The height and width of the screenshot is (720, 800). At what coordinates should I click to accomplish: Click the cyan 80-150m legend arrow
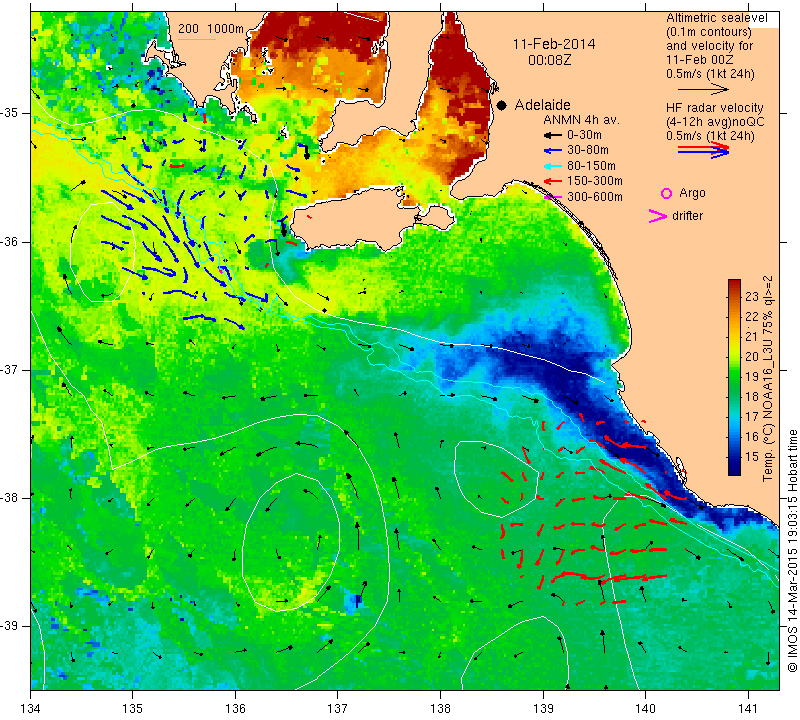pyautogui.click(x=552, y=166)
